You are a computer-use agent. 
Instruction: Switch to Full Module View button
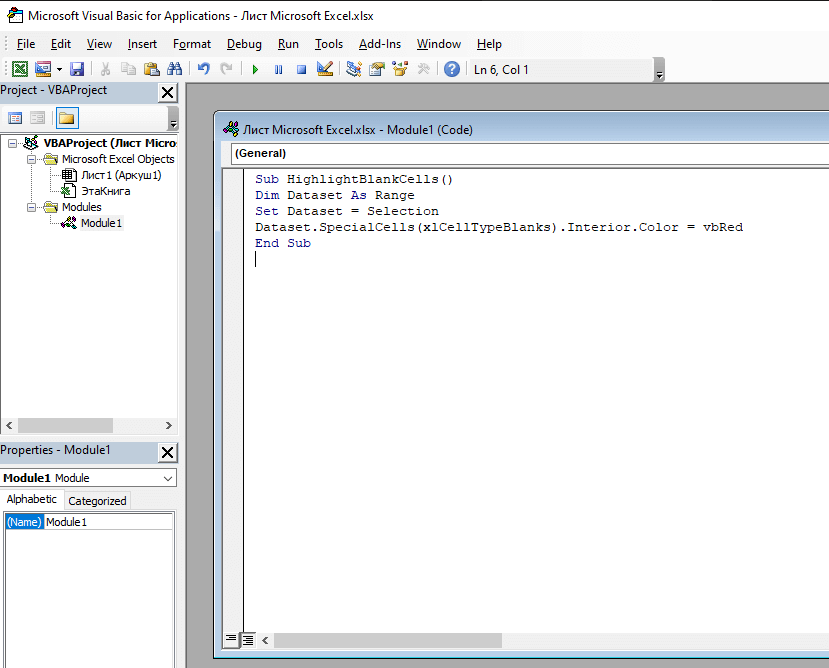click(x=247, y=640)
